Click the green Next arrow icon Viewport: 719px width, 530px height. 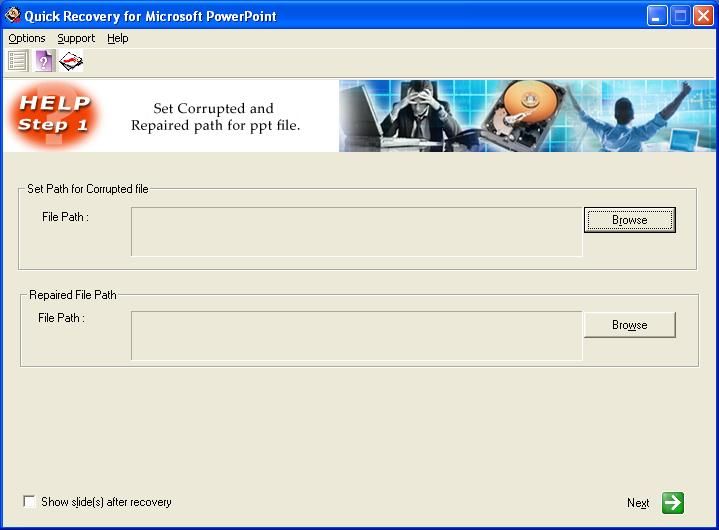[x=673, y=503]
